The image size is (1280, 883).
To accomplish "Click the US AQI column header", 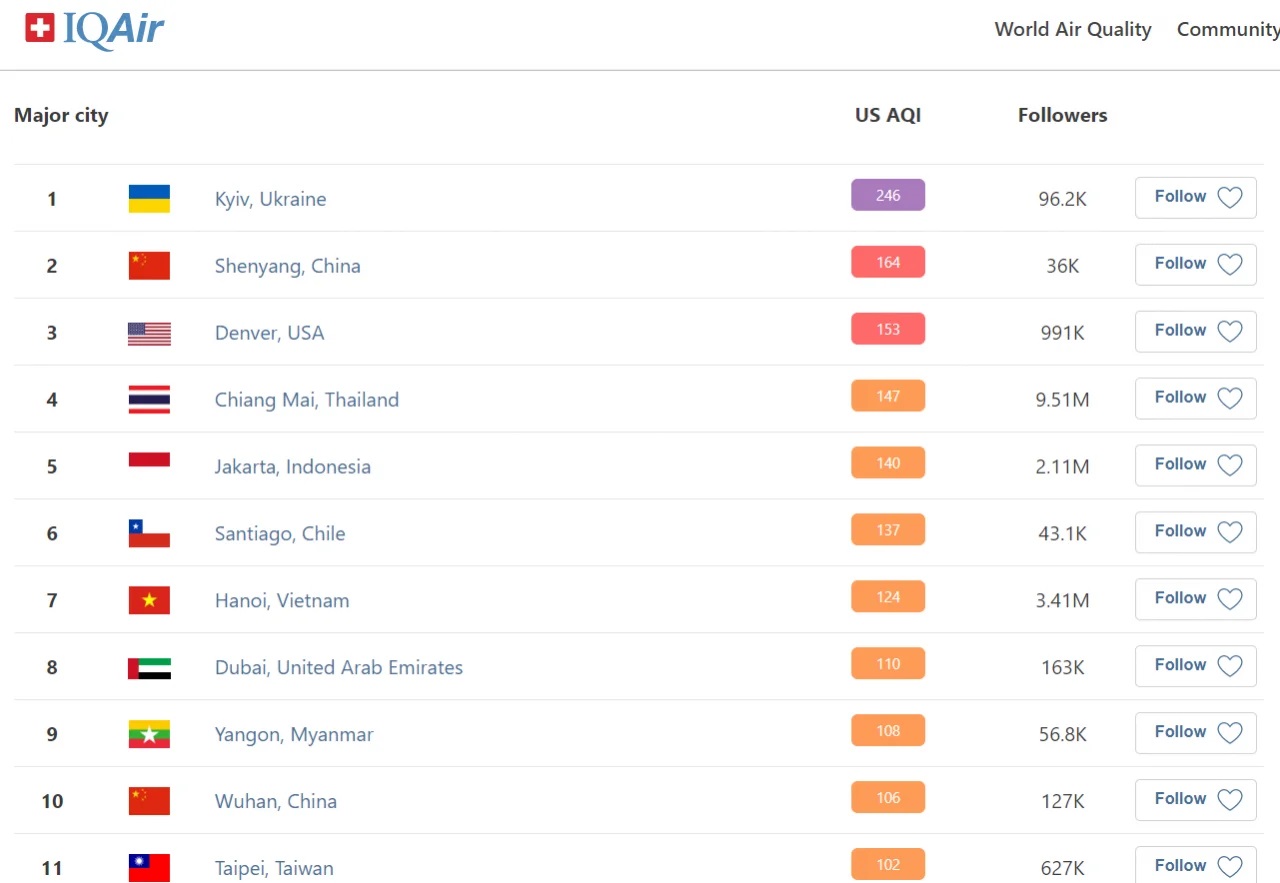I will tap(887, 115).
